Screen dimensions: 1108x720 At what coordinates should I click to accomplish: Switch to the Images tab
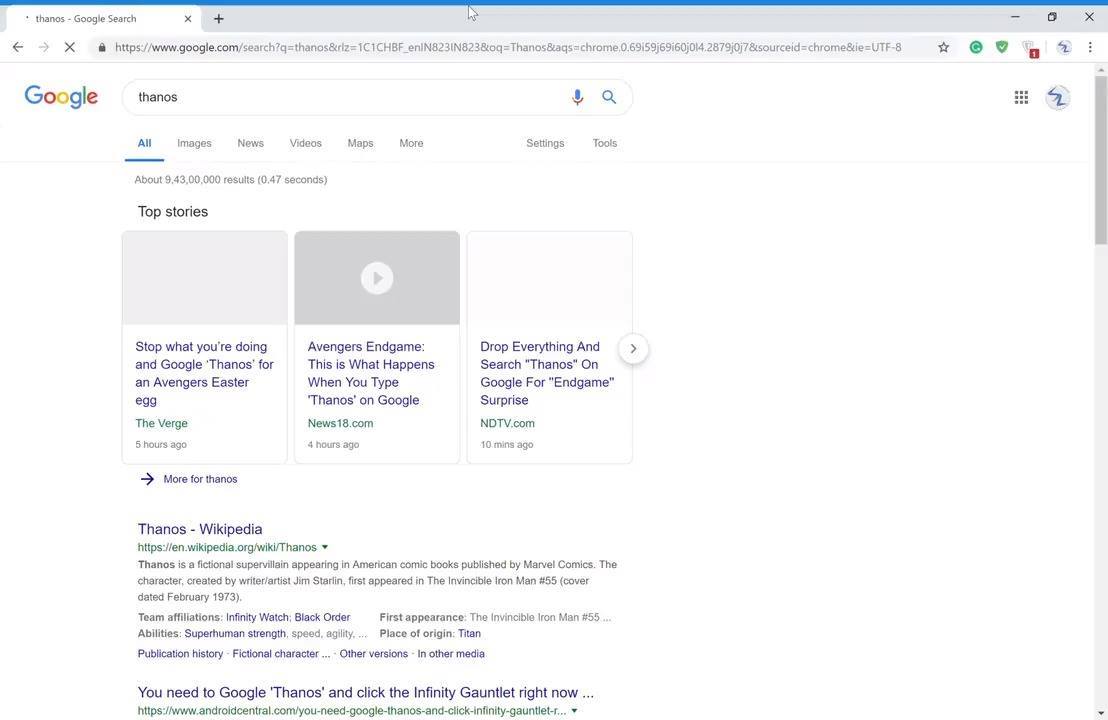pos(194,143)
